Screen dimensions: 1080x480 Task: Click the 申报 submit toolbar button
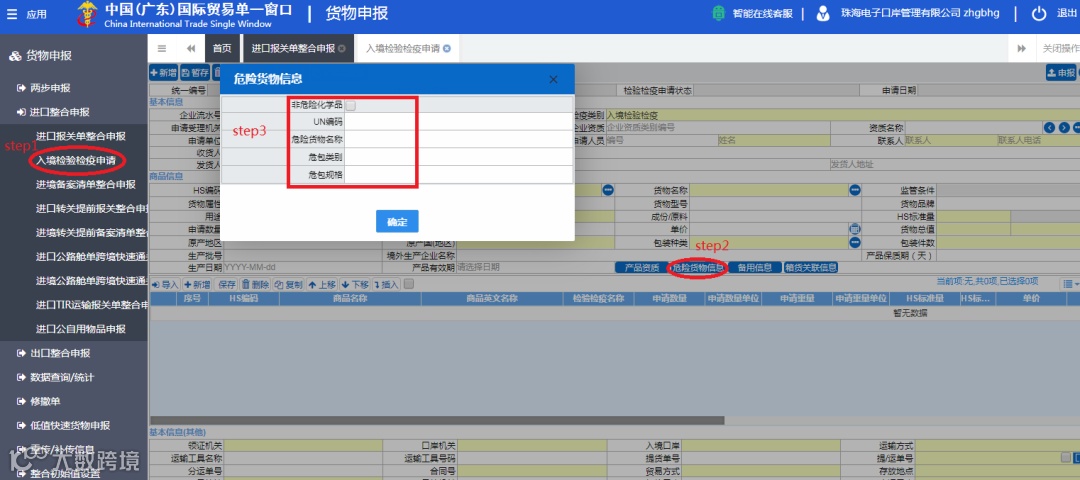pyautogui.click(x=1061, y=72)
